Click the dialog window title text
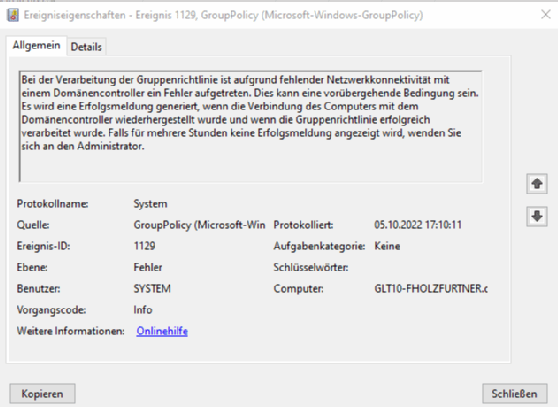 coord(223,15)
